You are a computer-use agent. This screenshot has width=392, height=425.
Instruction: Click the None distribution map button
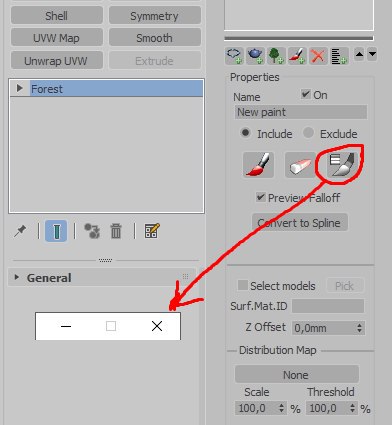click(297, 375)
